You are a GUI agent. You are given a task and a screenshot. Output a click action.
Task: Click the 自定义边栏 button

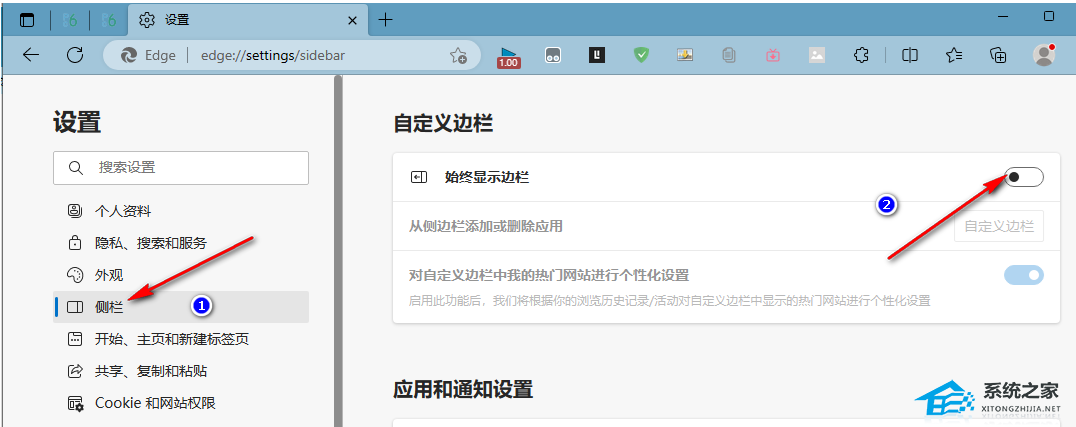[998, 226]
